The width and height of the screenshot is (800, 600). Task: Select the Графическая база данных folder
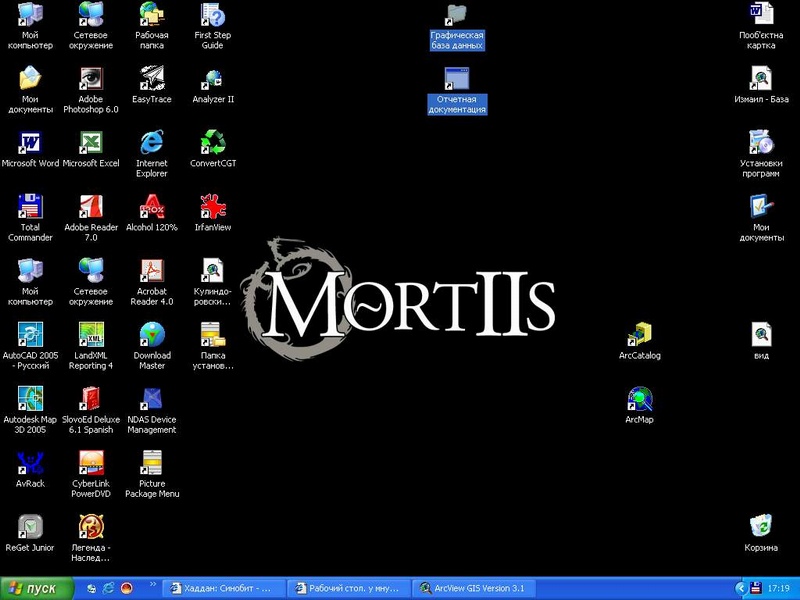click(x=457, y=26)
